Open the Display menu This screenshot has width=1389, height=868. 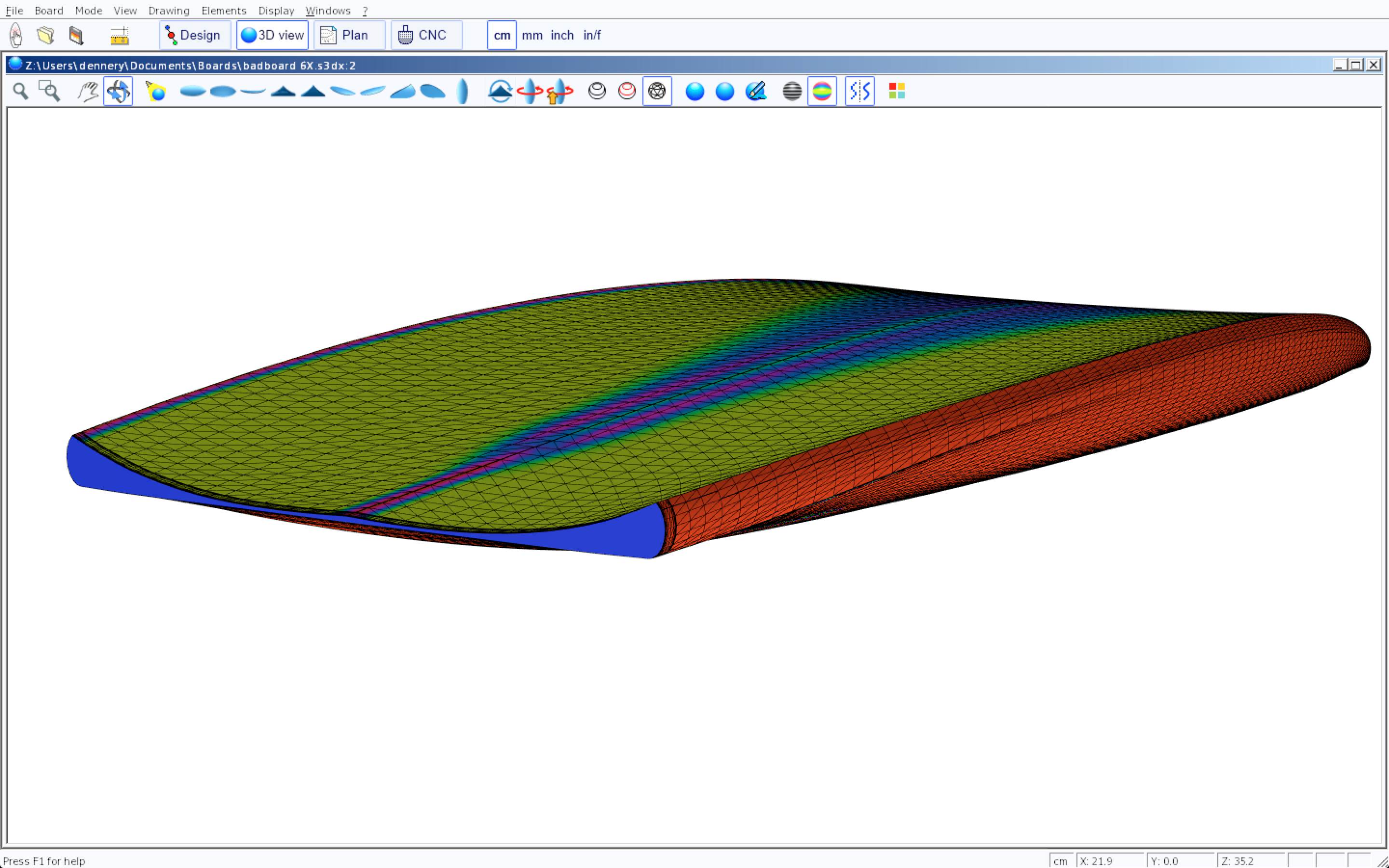(276, 11)
